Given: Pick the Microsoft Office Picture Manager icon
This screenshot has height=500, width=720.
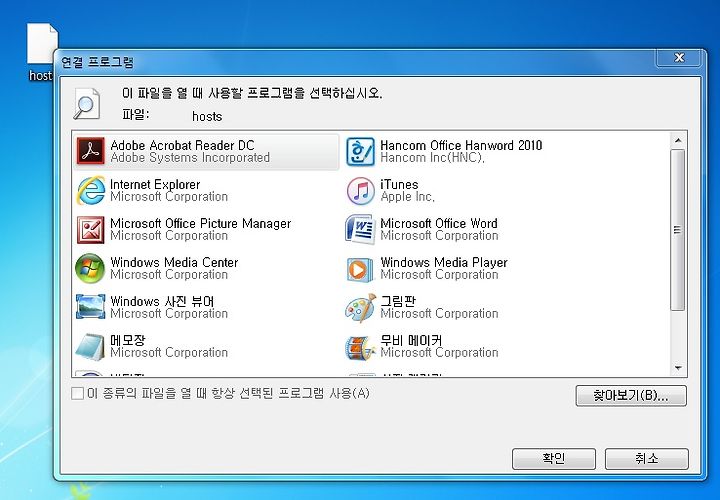Looking at the screenshot, I should point(90,230).
